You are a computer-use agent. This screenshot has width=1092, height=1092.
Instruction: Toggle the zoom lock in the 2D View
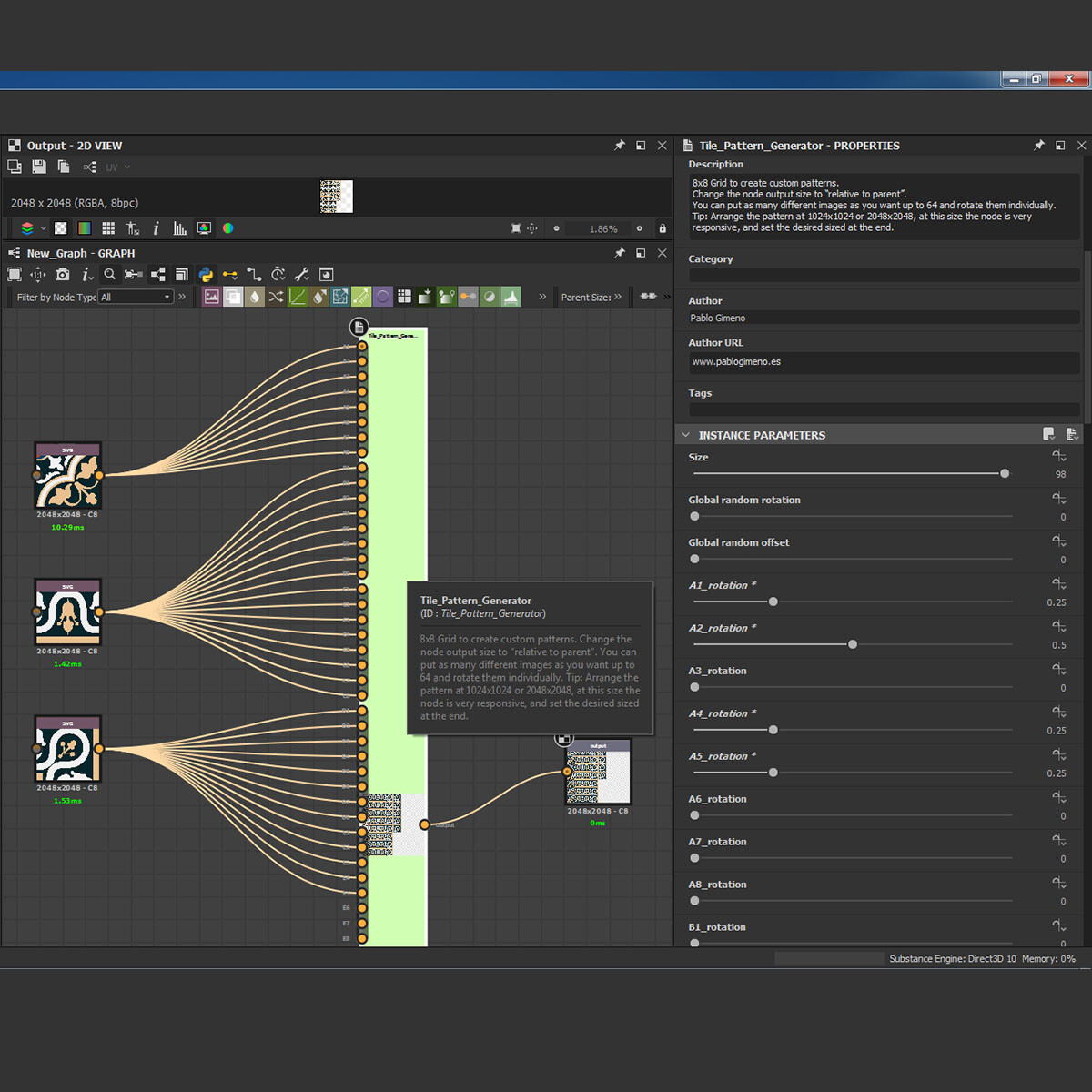[x=662, y=228]
